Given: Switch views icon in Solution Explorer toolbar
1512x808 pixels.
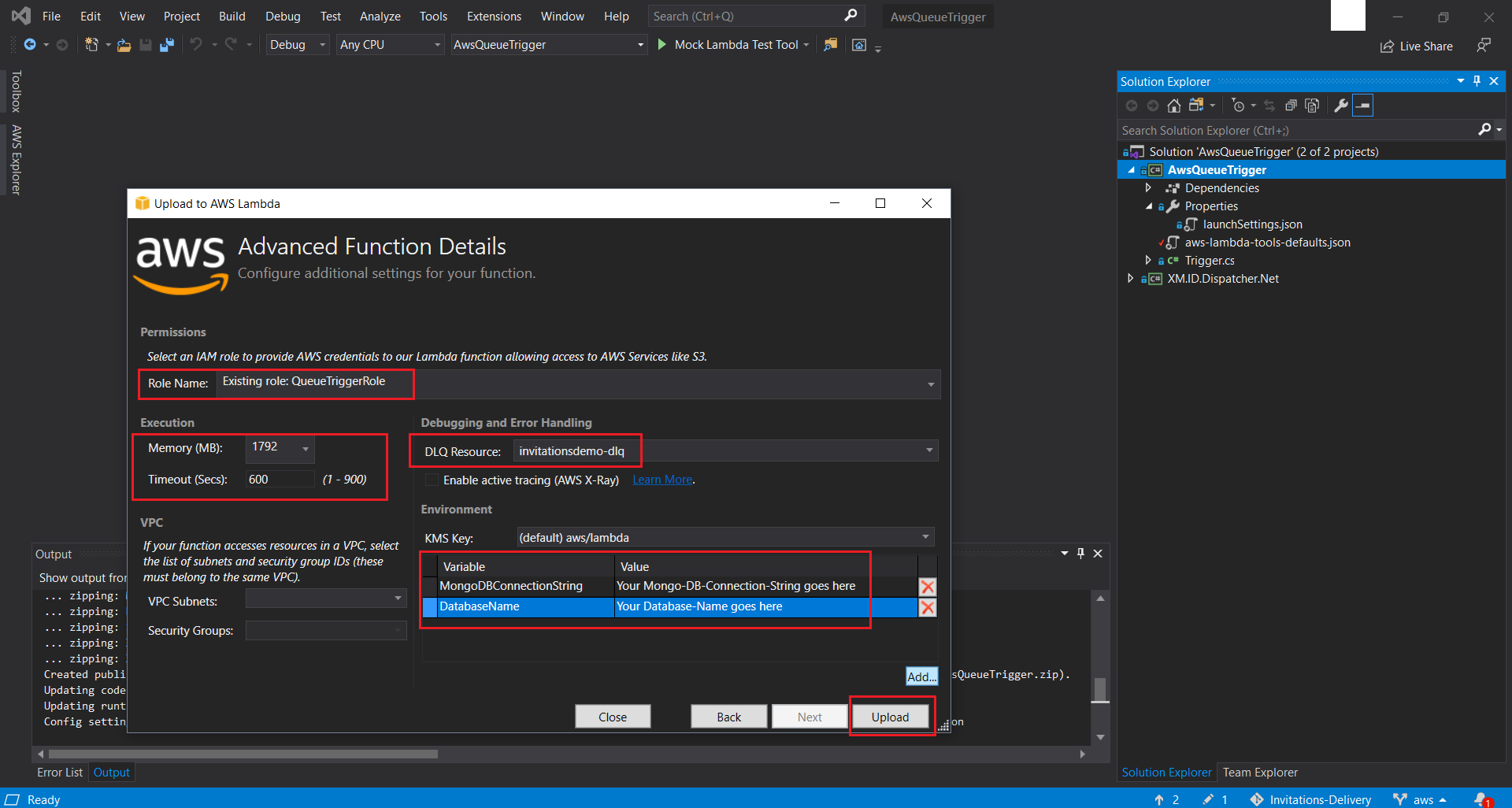Looking at the screenshot, I should point(1197,106).
